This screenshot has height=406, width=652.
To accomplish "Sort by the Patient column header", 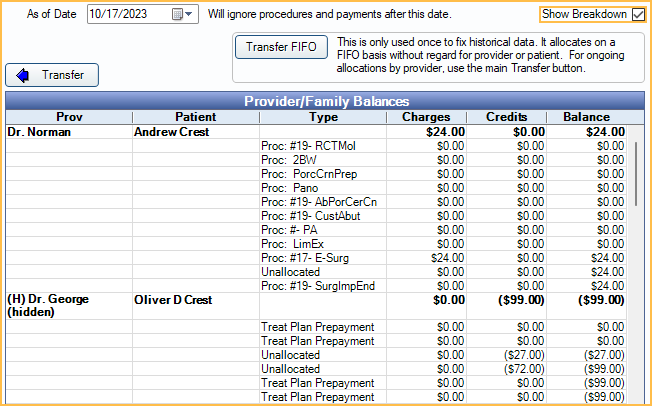I will tap(195, 117).
